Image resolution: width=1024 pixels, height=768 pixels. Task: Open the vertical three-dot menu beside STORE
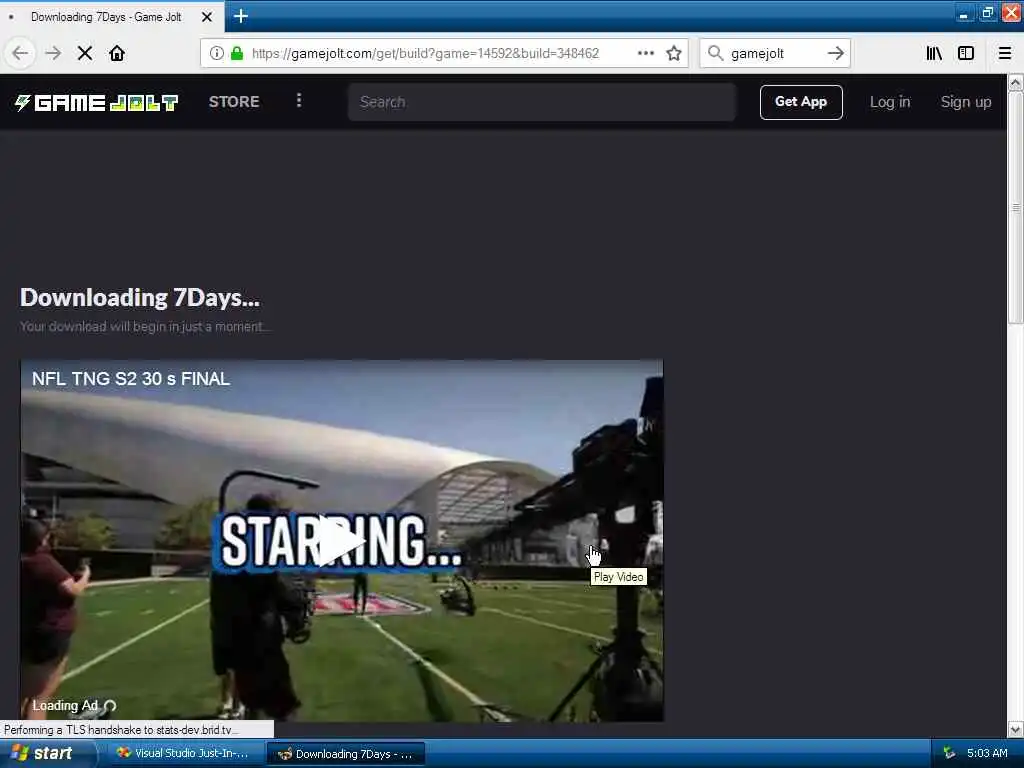click(299, 101)
